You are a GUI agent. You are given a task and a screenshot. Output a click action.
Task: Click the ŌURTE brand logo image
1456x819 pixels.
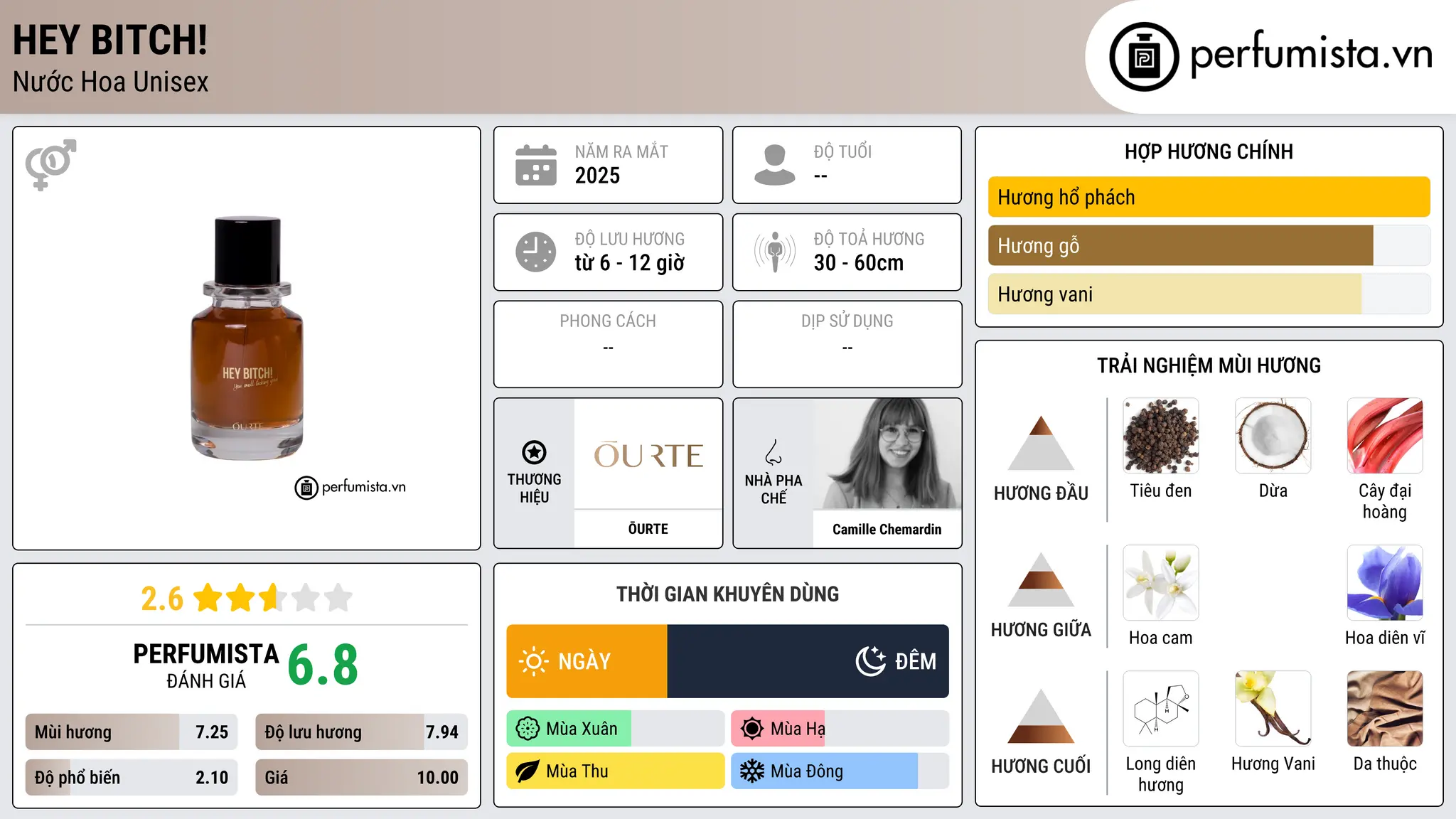tap(648, 454)
